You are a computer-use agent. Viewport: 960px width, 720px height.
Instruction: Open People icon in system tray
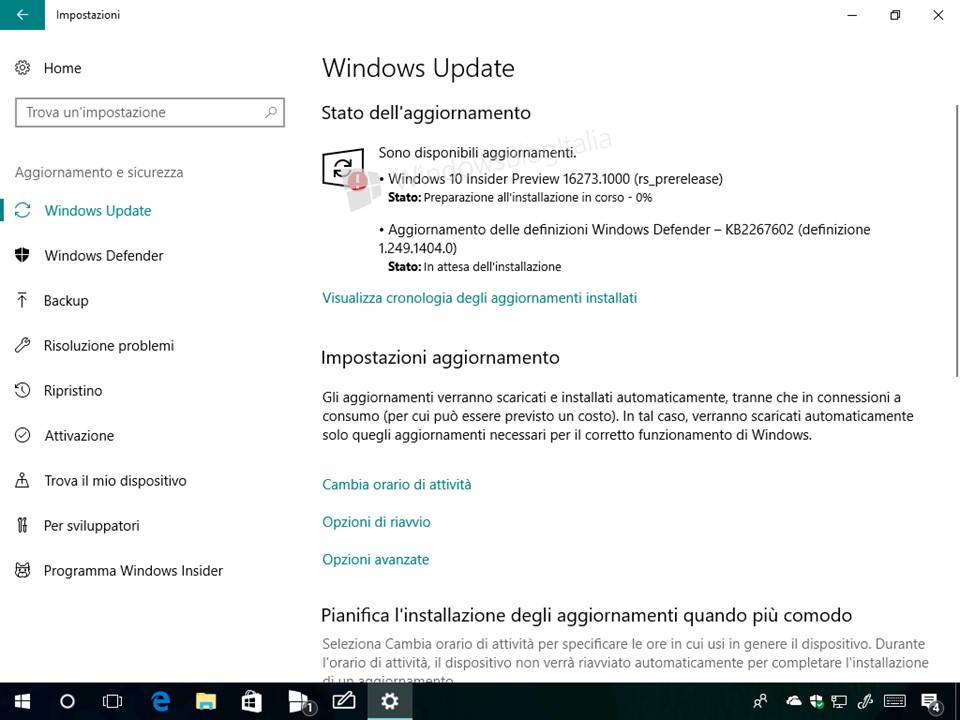pyautogui.click(x=761, y=701)
